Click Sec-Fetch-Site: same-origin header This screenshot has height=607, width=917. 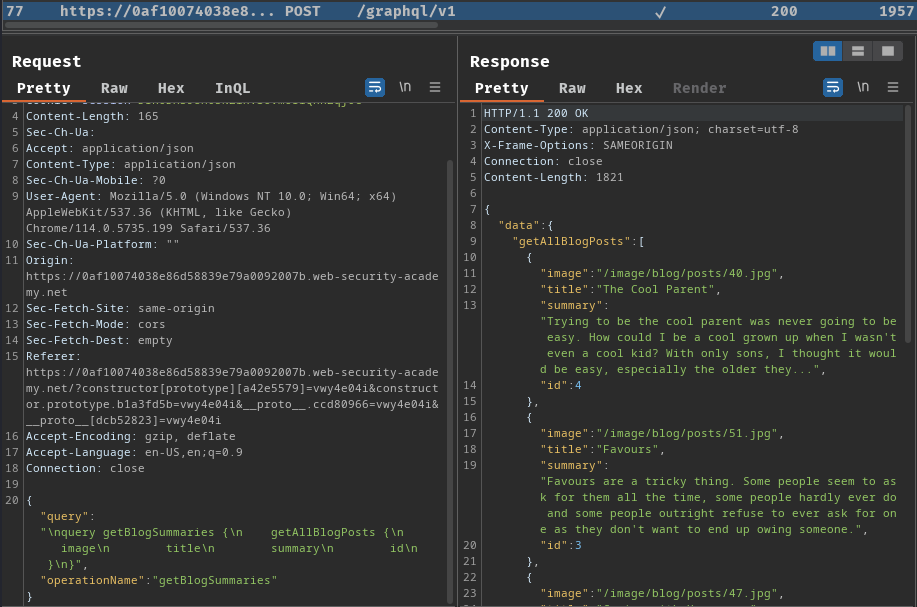pos(120,308)
